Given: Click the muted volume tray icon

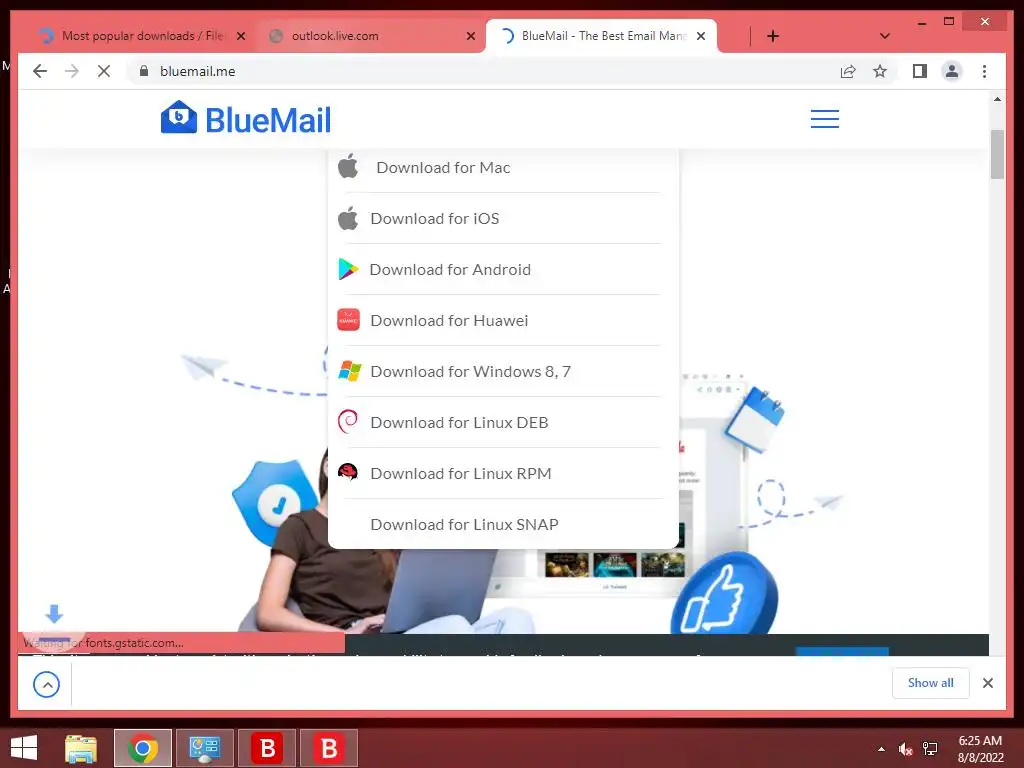Looking at the screenshot, I should coord(905,749).
